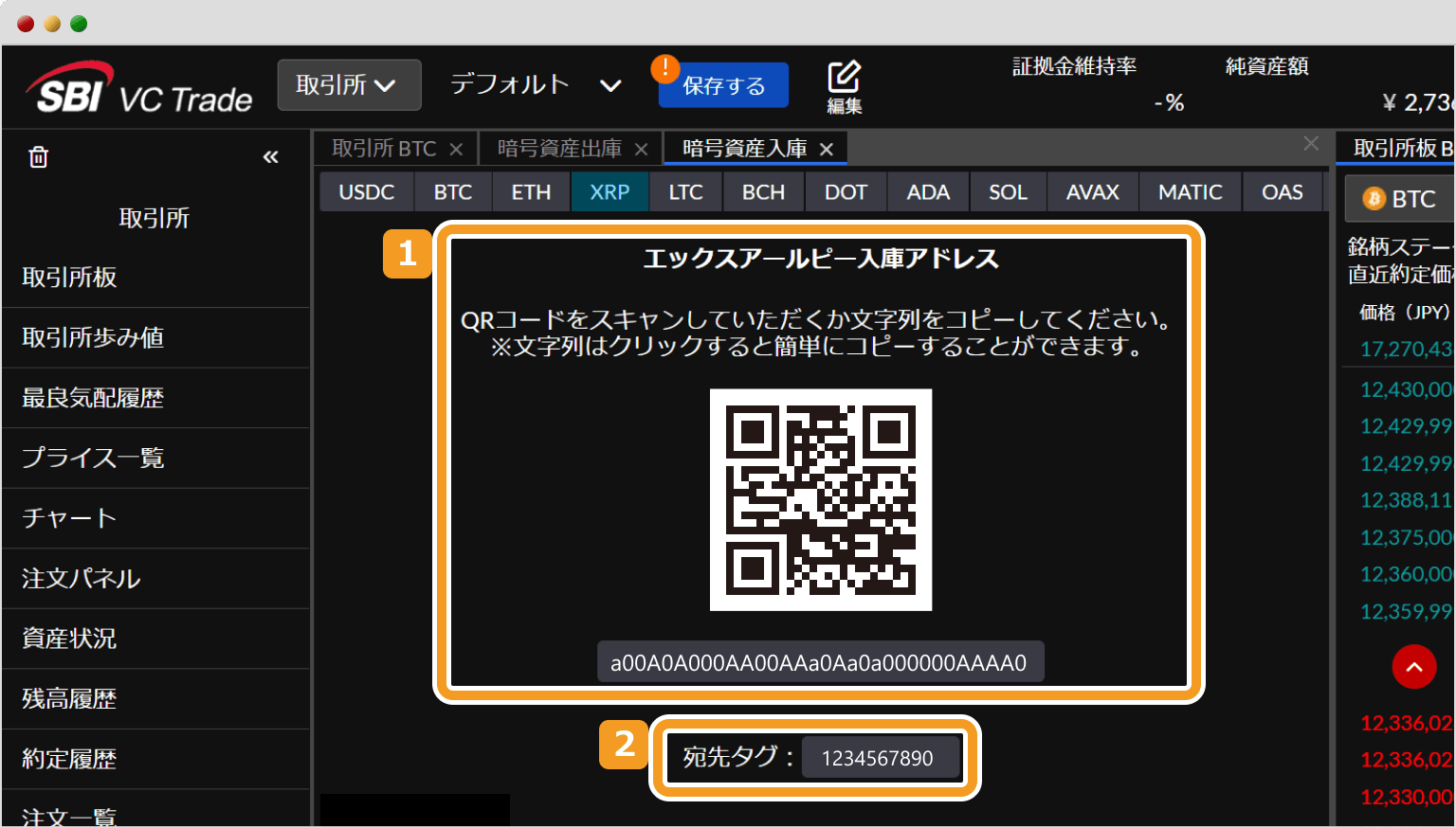Image resolution: width=1456 pixels, height=828 pixels.
Task: Switch to the 暗号資産出庫 tab
Action: pos(559,149)
